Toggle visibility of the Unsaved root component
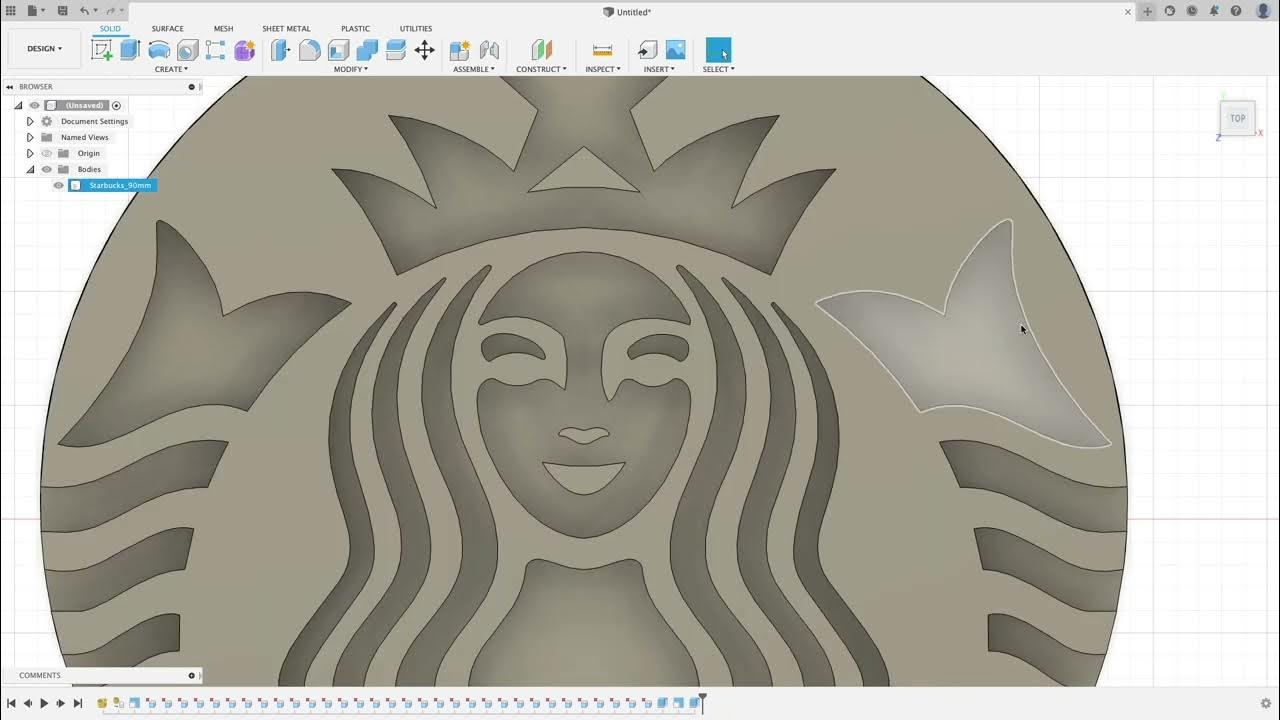The width and height of the screenshot is (1280, 720). click(x=34, y=105)
